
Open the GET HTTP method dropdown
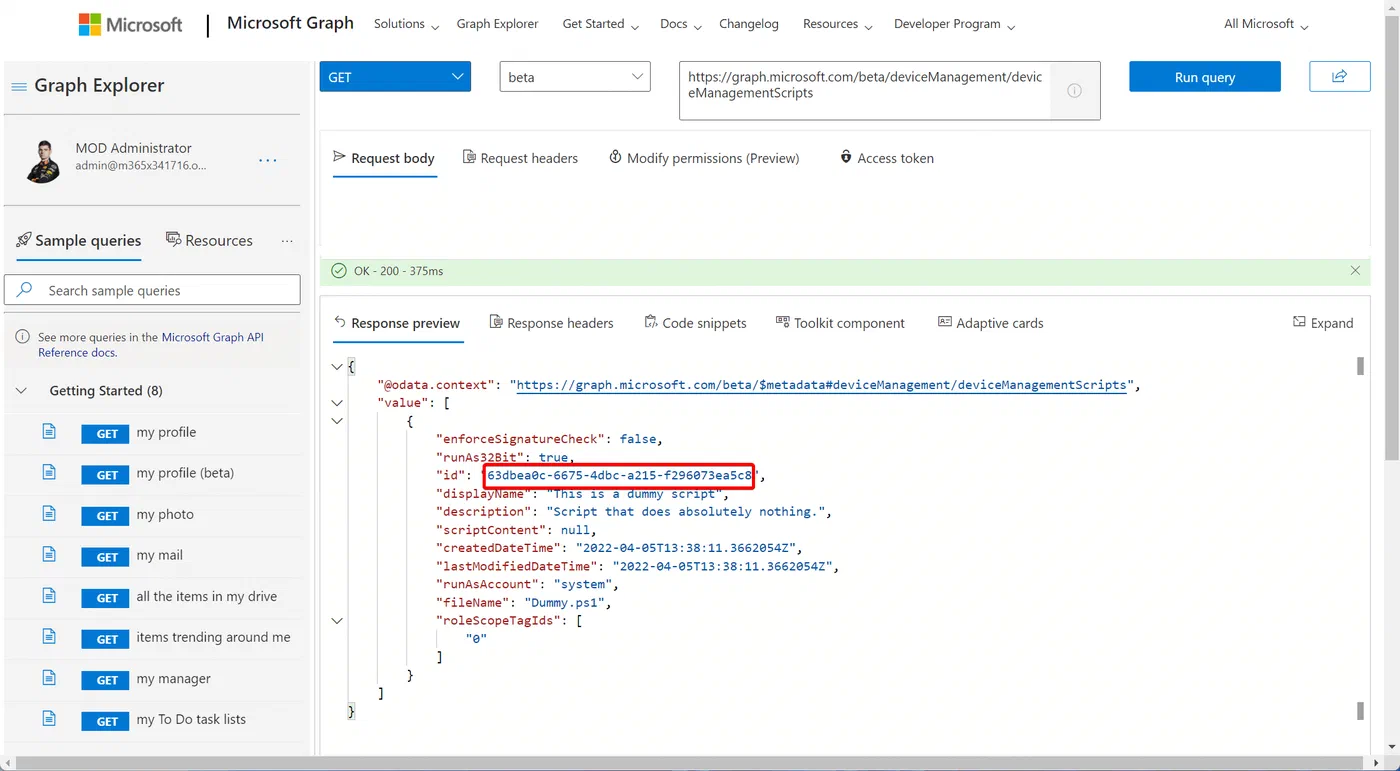[395, 77]
